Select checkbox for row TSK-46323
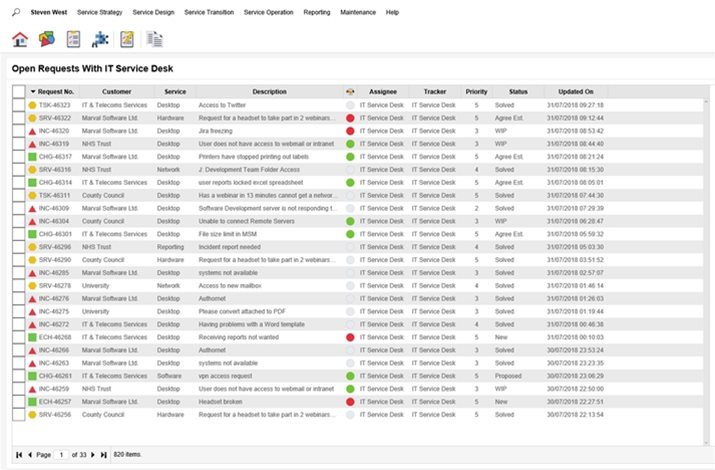This screenshot has width=715, height=470. tap(18, 105)
